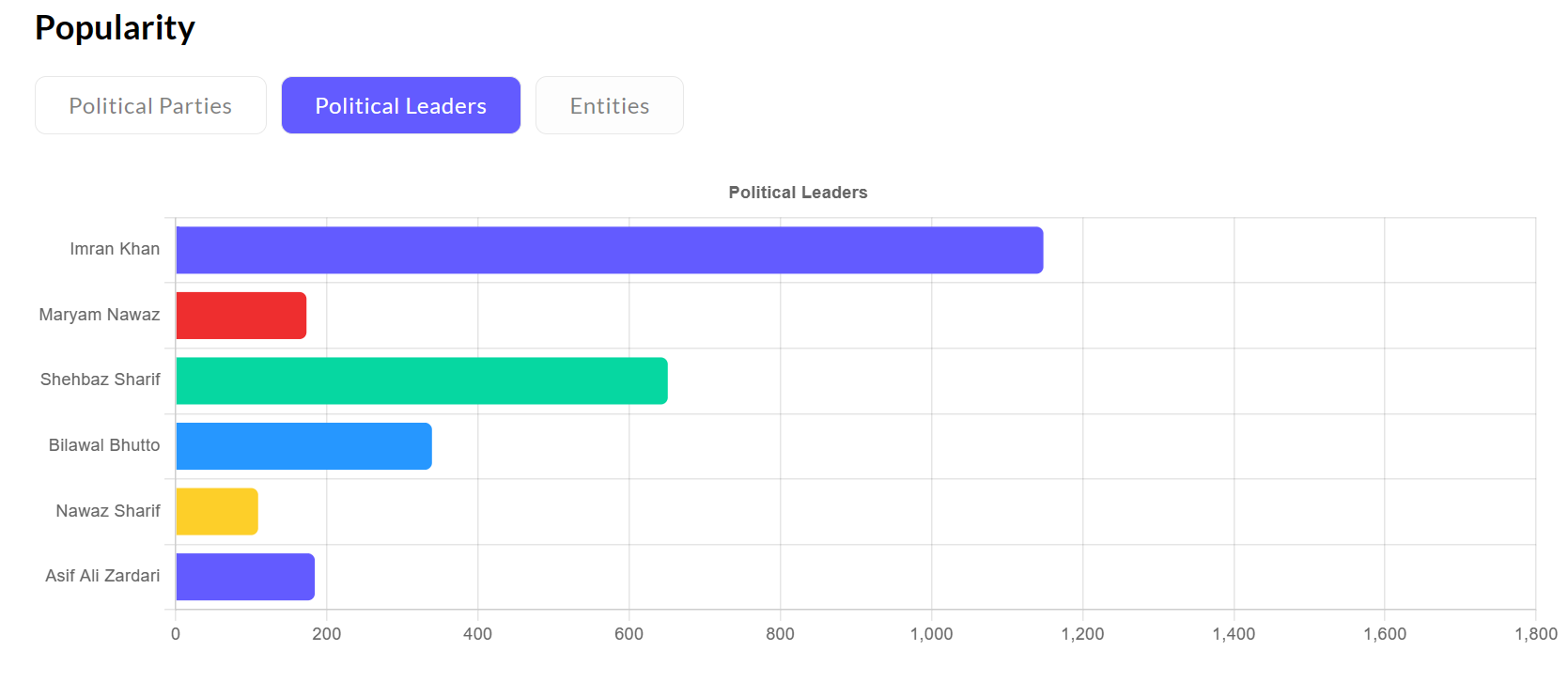Image resolution: width=1568 pixels, height=682 pixels.
Task: Click the '1,800' x-axis tick label
Action: pyautogui.click(x=1536, y=634)
